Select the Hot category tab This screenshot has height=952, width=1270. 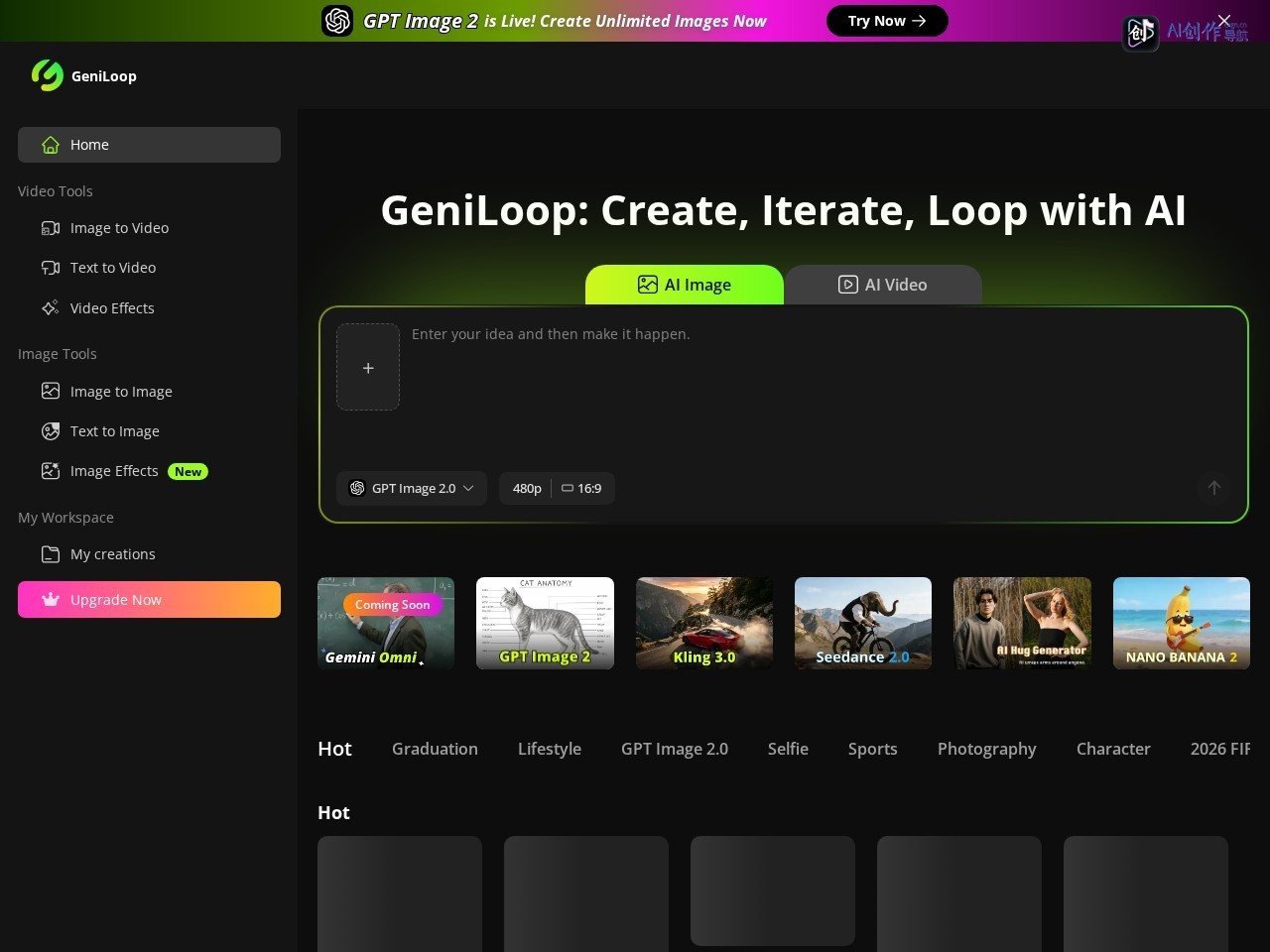point(334,749)
